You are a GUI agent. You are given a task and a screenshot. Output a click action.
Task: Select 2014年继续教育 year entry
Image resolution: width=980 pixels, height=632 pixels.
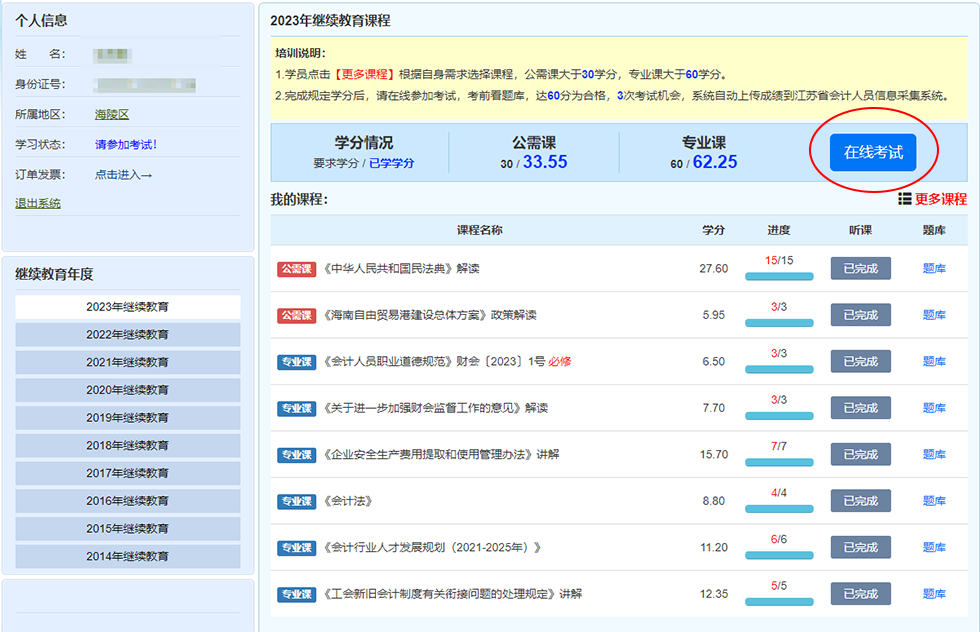[x=127, y=556]
